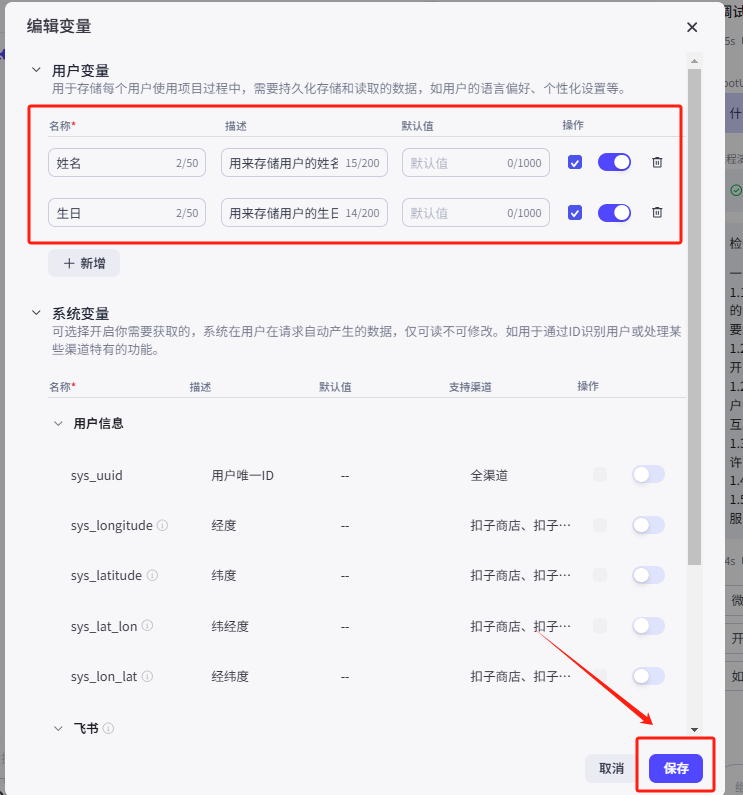743x795 pixels.
Task: Collapse the 用户信息 group
Action: point(58,423)
